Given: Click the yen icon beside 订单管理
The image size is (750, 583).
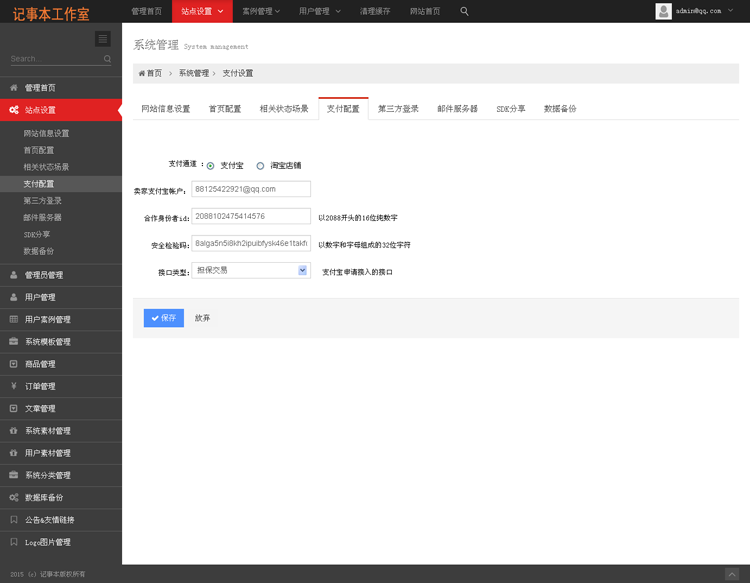Looking at the screenshot, I should pyautogui.click(x=14, y=386).
